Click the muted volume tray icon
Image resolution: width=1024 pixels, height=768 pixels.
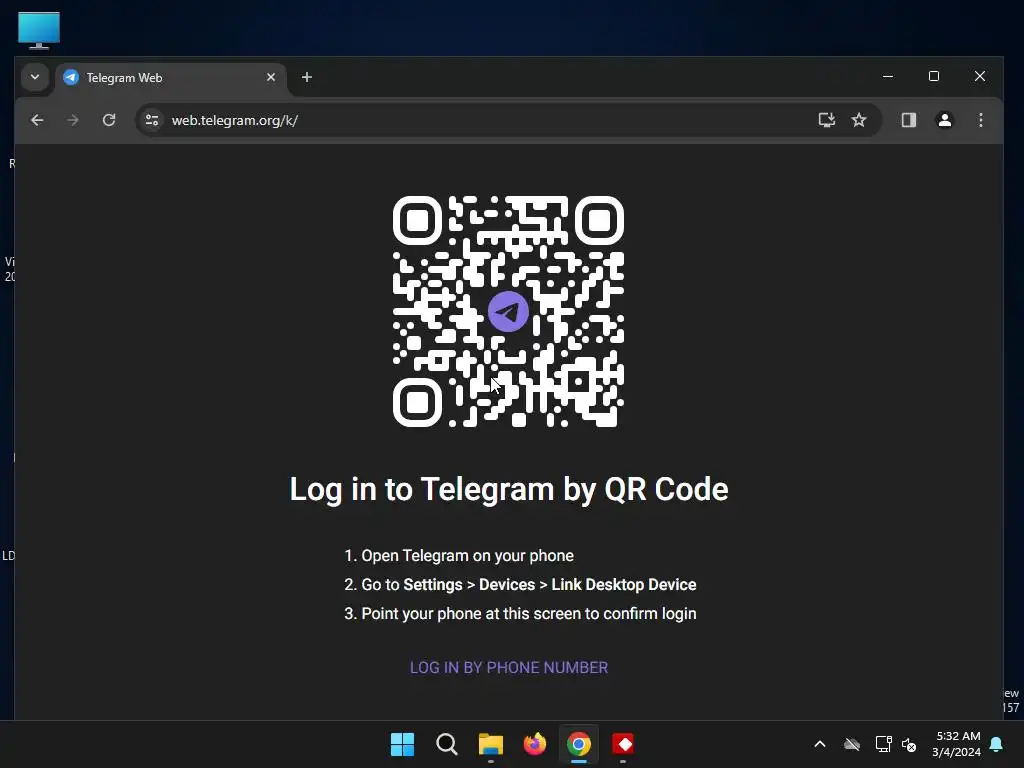pyautogui.click(x=909, y=744)
